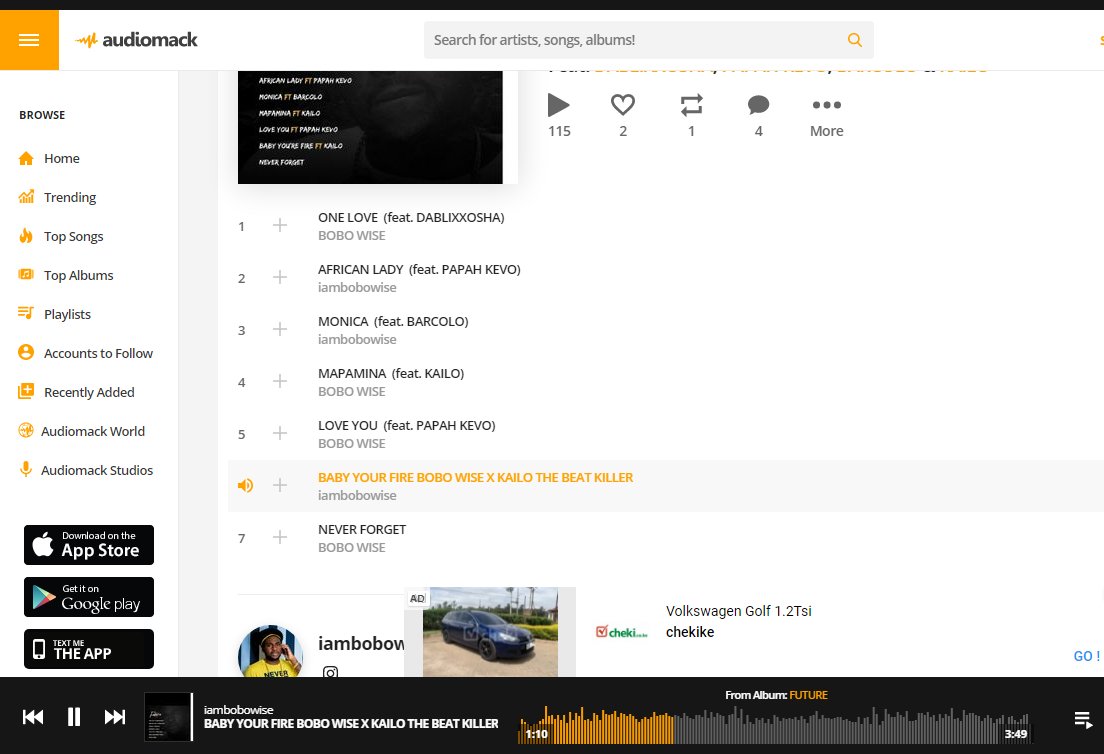Go to Home in sidebar
This screenshot has height=754, width=1104.
(62, 158)
